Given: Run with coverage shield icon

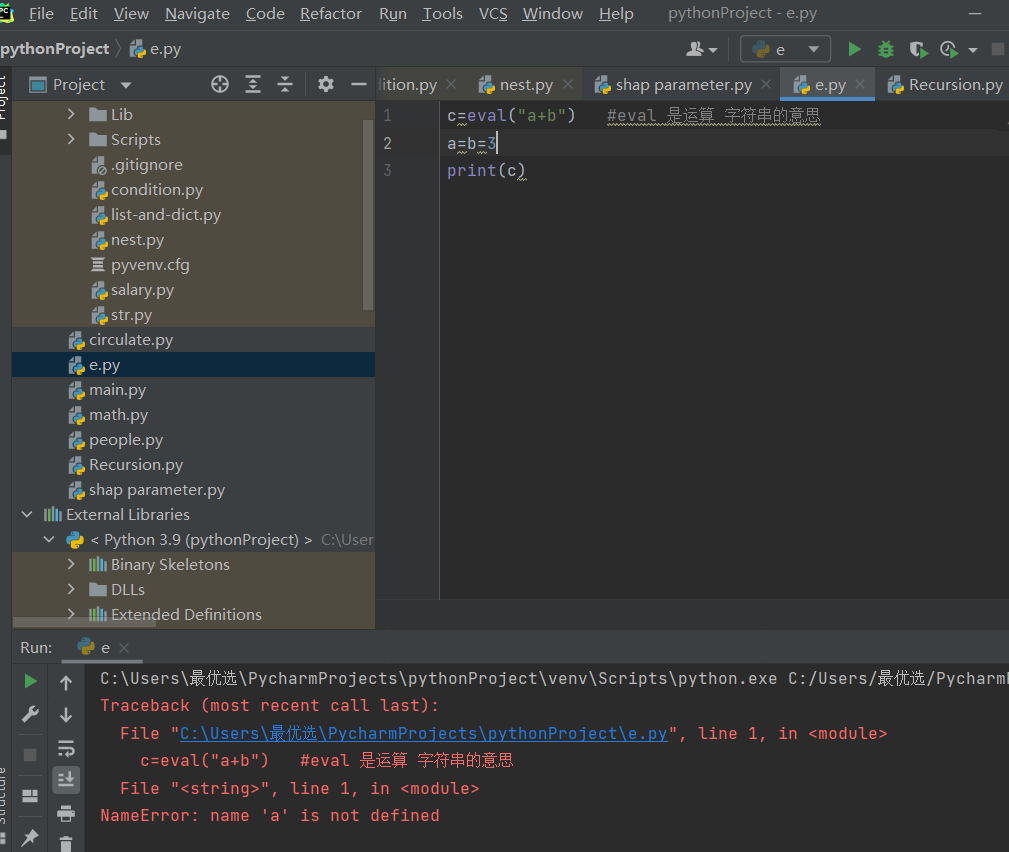Looking at the screenshot, I should [918, 49].
